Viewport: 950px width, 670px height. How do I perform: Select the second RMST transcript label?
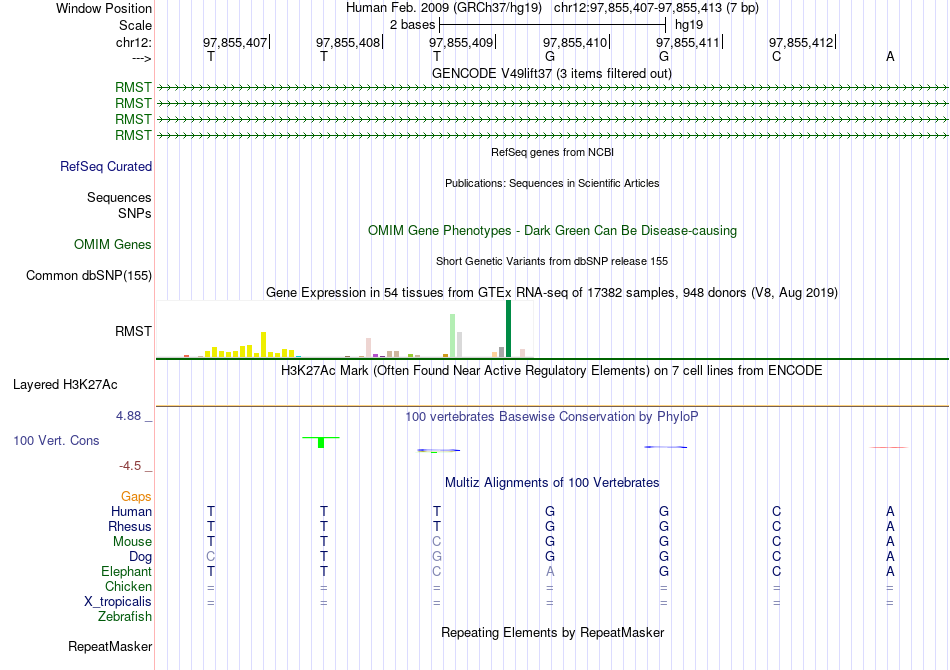133,103
